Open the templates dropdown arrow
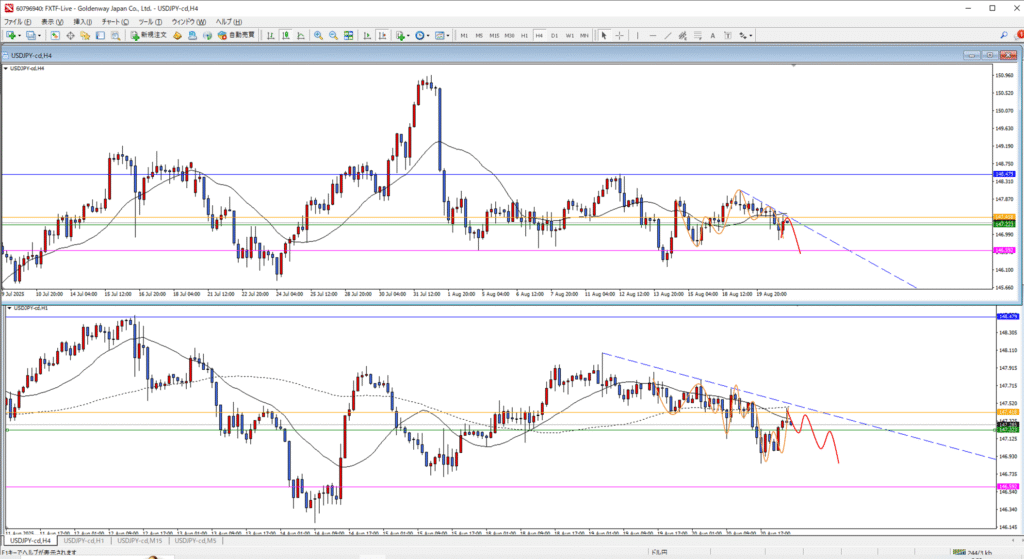The width and height of the screenshot is (1024, 559). [x=447, y=35]
